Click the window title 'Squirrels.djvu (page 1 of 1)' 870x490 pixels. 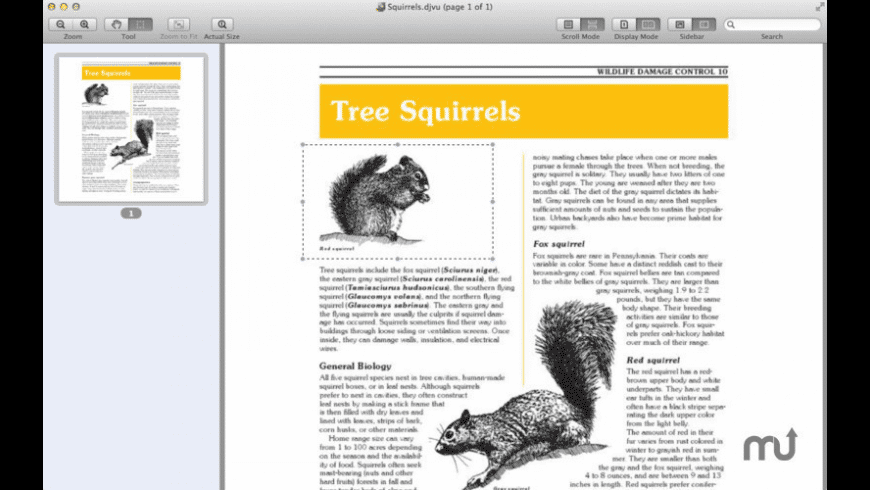coord(439,7)
